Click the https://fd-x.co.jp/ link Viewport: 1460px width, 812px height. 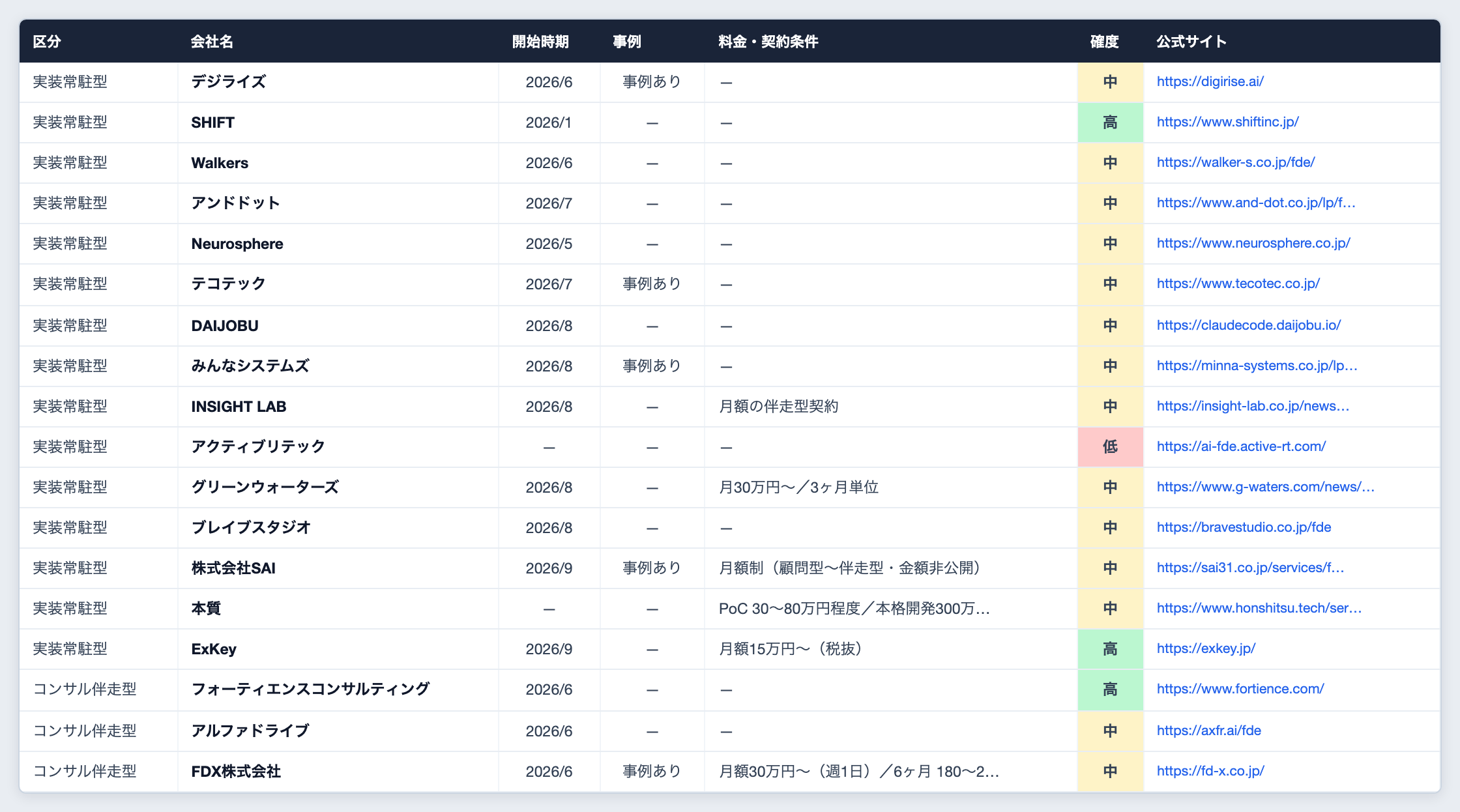pos(1210,771)
